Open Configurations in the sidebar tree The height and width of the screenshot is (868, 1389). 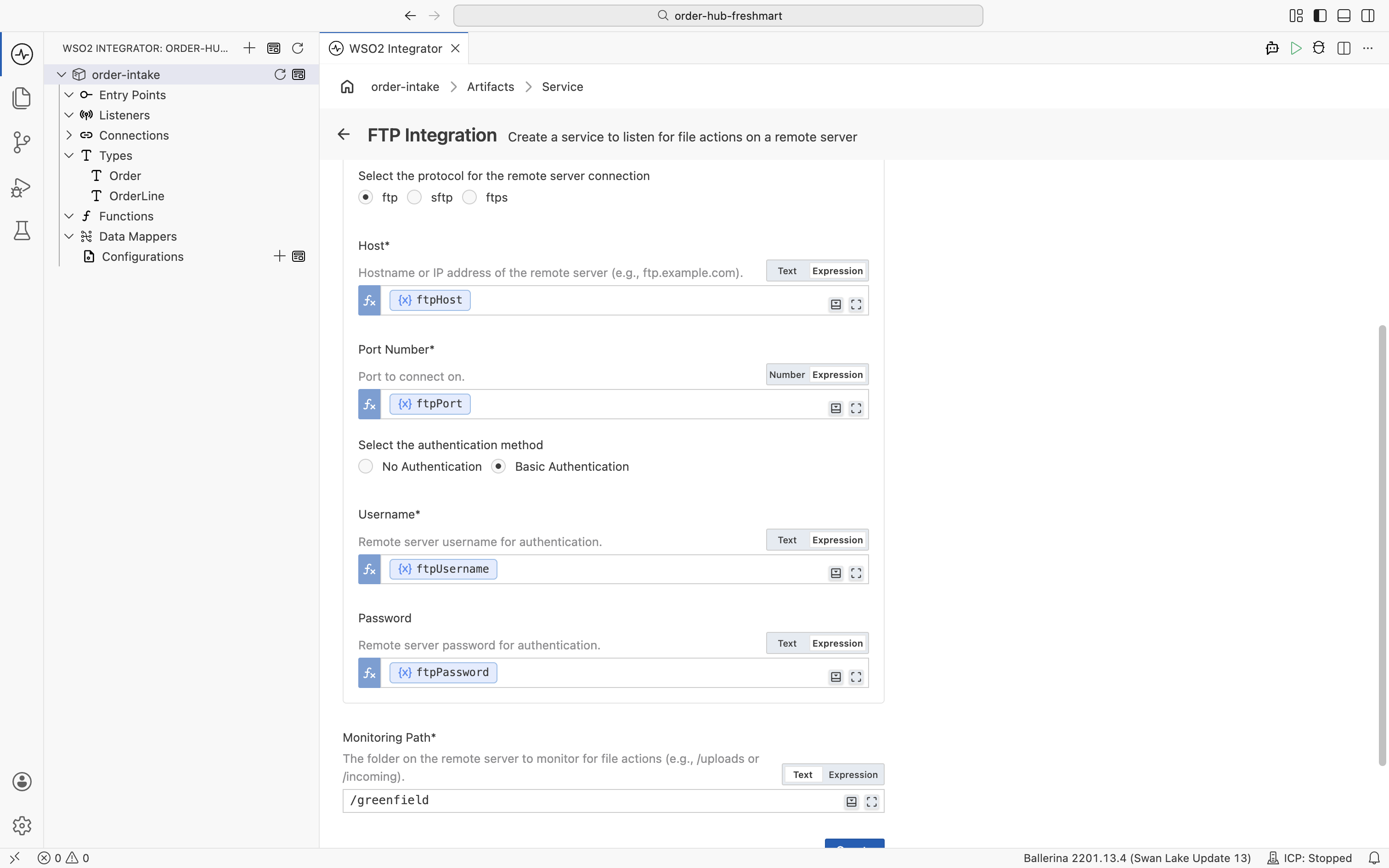[x=142, y=257]
